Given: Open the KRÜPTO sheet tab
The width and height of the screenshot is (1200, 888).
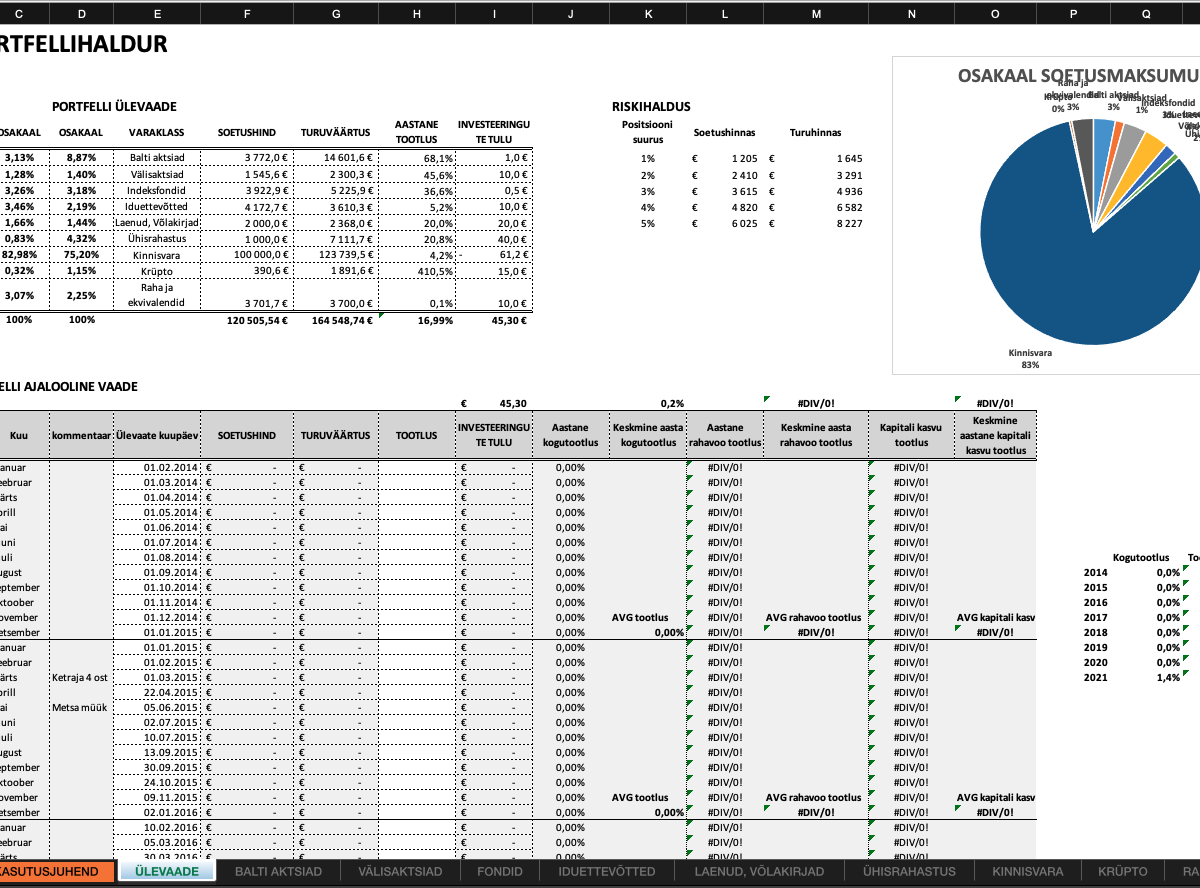Looking at the screenshot, I should pyautogui.click(x=1116, y=871).
